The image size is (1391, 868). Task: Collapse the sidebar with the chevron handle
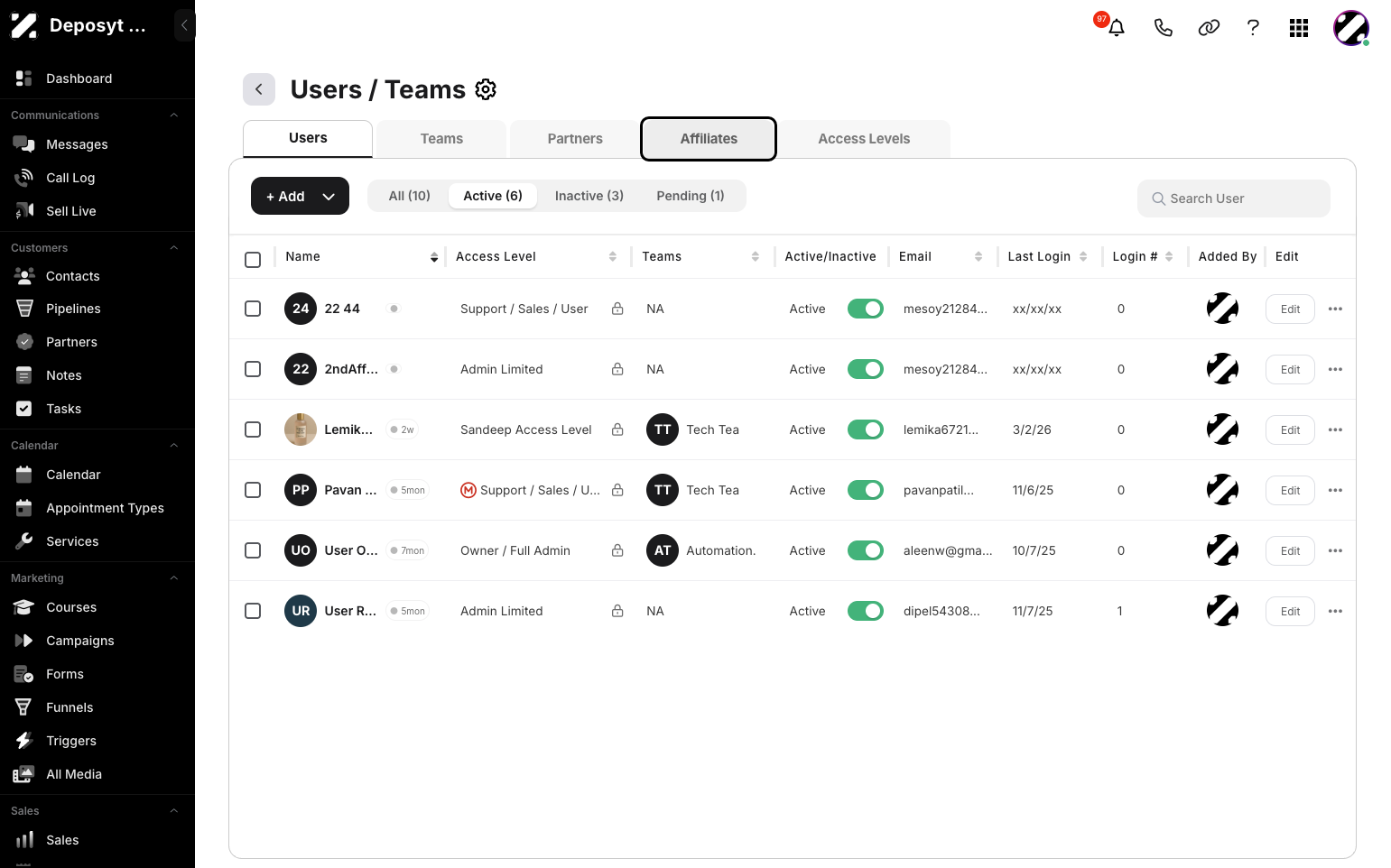(x=184, y=25)
